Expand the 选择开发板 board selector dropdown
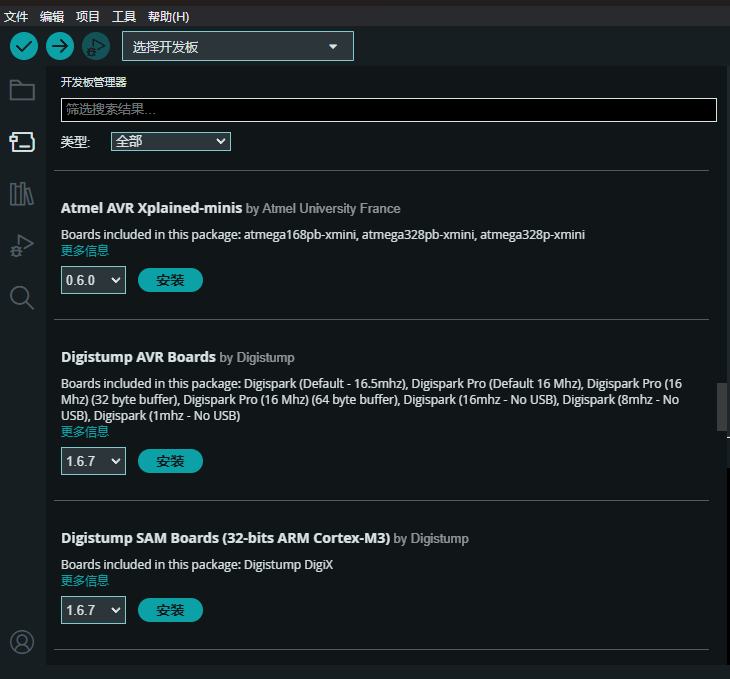This screenshot has height=679, width=730. [x=237, y=47]
